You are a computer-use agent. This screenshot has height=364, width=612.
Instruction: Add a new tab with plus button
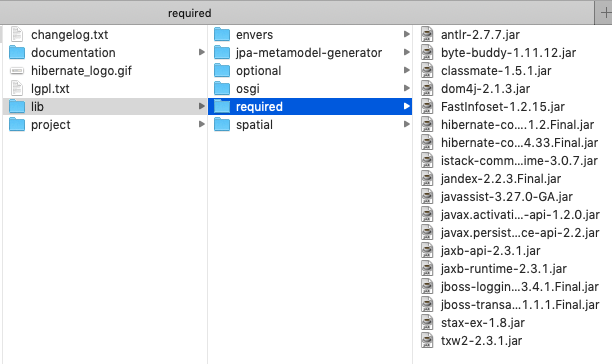[x=605, y=13]
